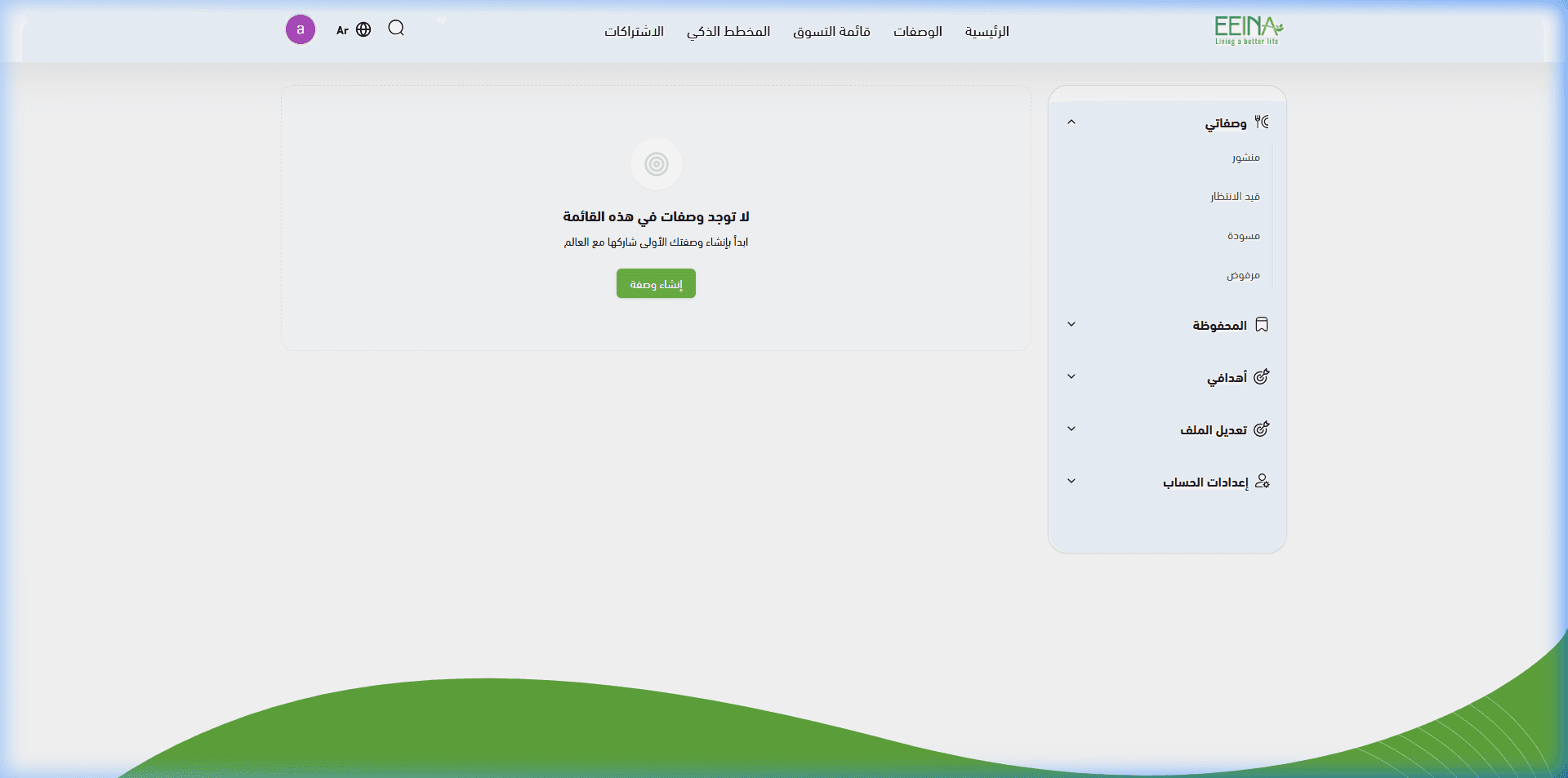
Task: Expand the إعدادات الحساب section chevron
Action: 1071,482
